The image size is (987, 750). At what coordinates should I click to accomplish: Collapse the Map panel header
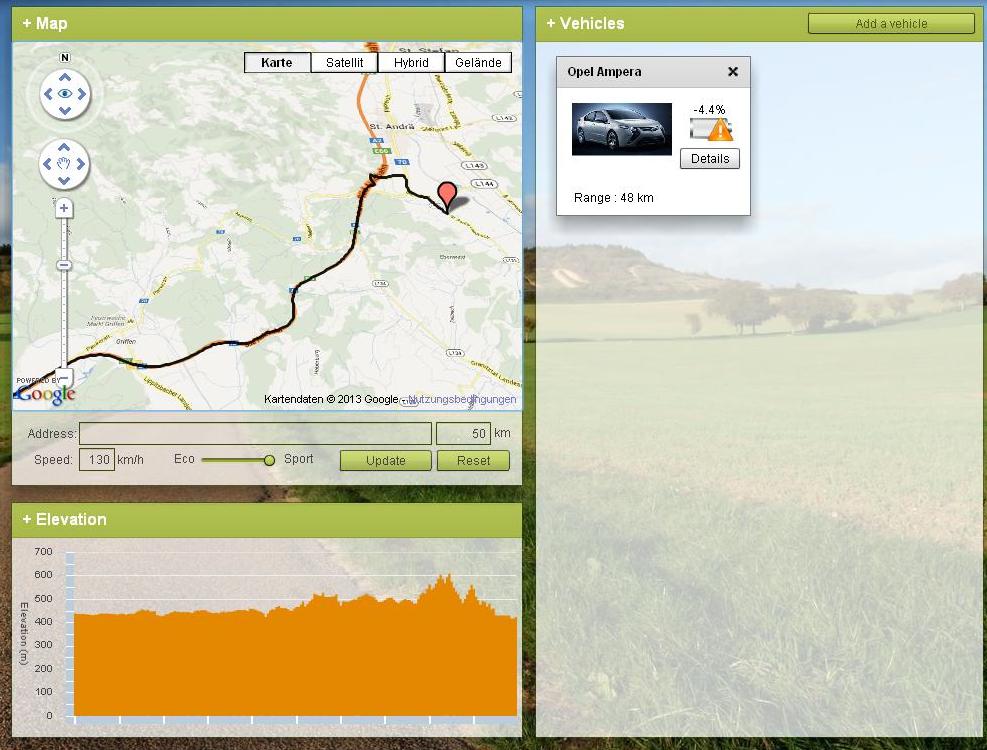click(45, 23)
